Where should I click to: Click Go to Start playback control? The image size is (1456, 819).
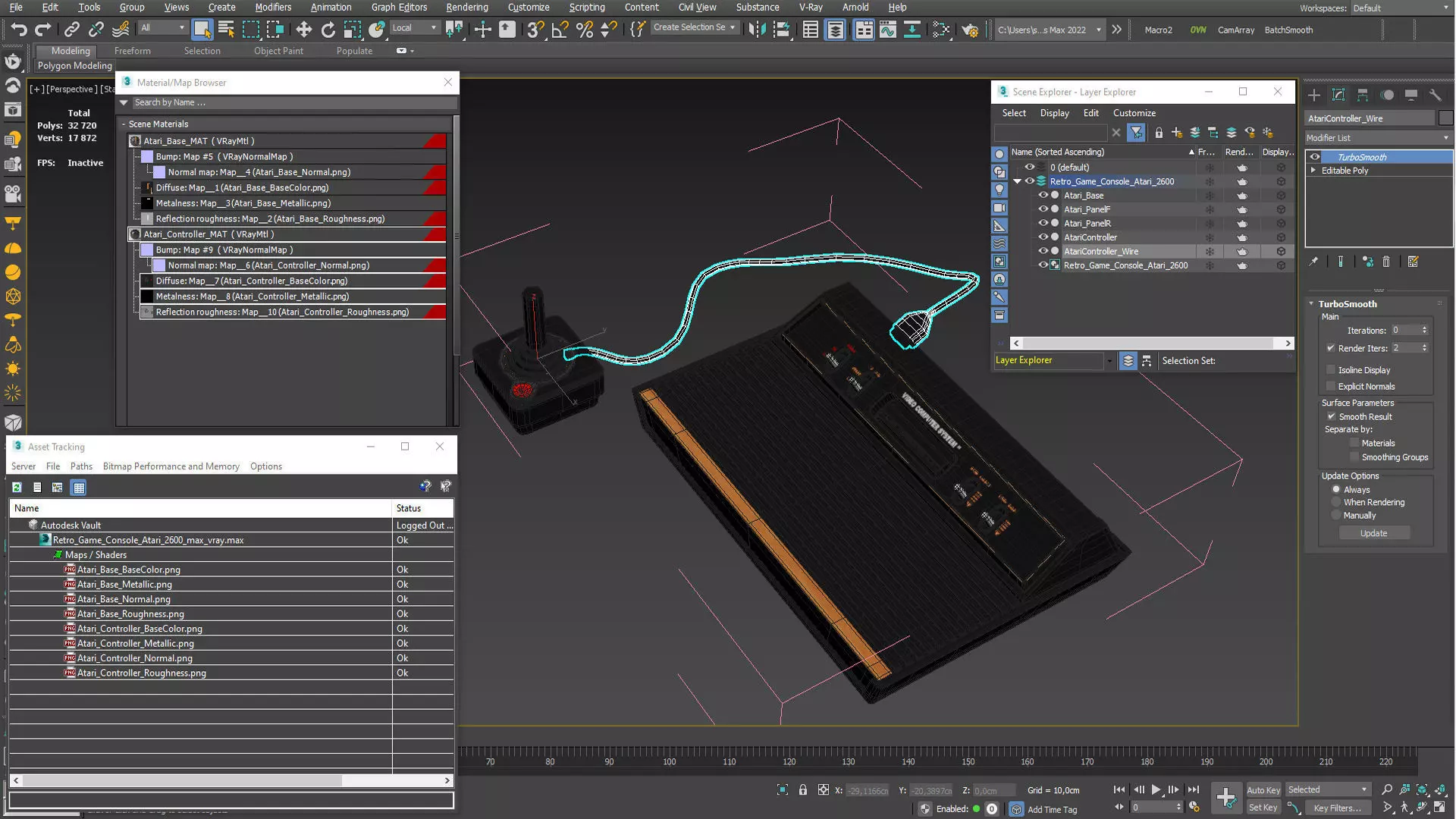coord(1119,789)
